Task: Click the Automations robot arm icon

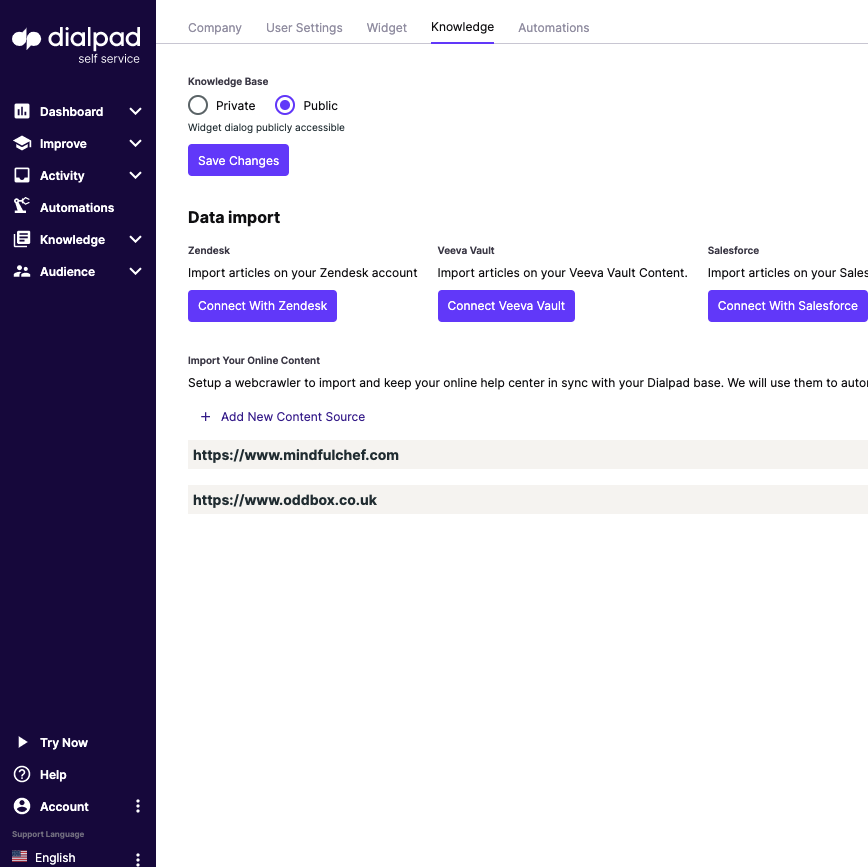Action: 22,205
